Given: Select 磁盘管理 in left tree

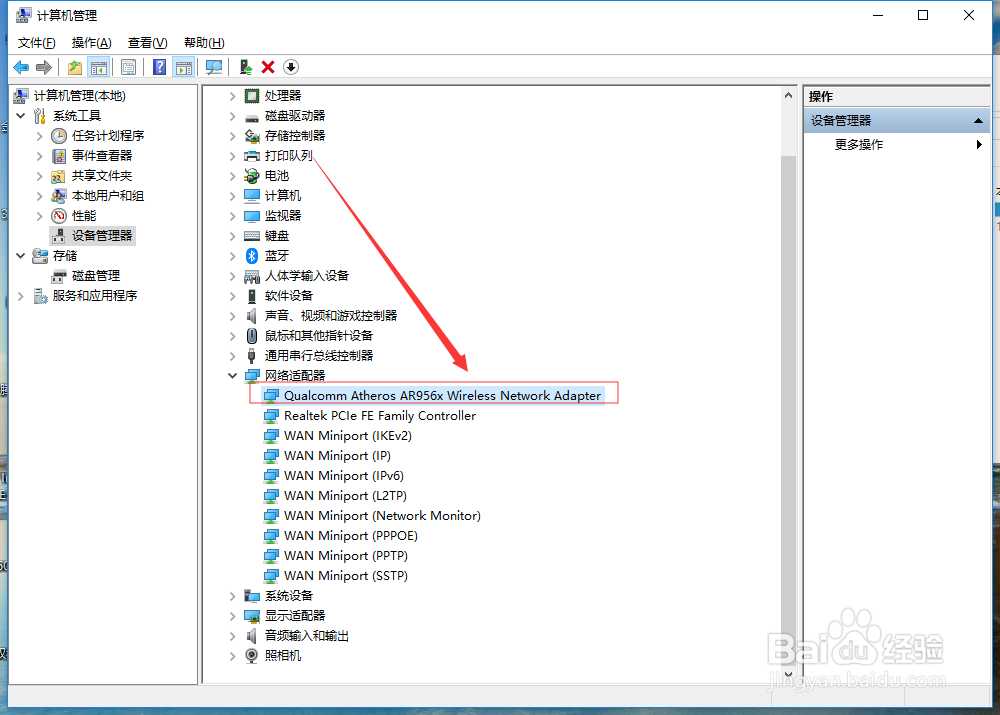Looking at the screenshot, I should pos(96,276).
